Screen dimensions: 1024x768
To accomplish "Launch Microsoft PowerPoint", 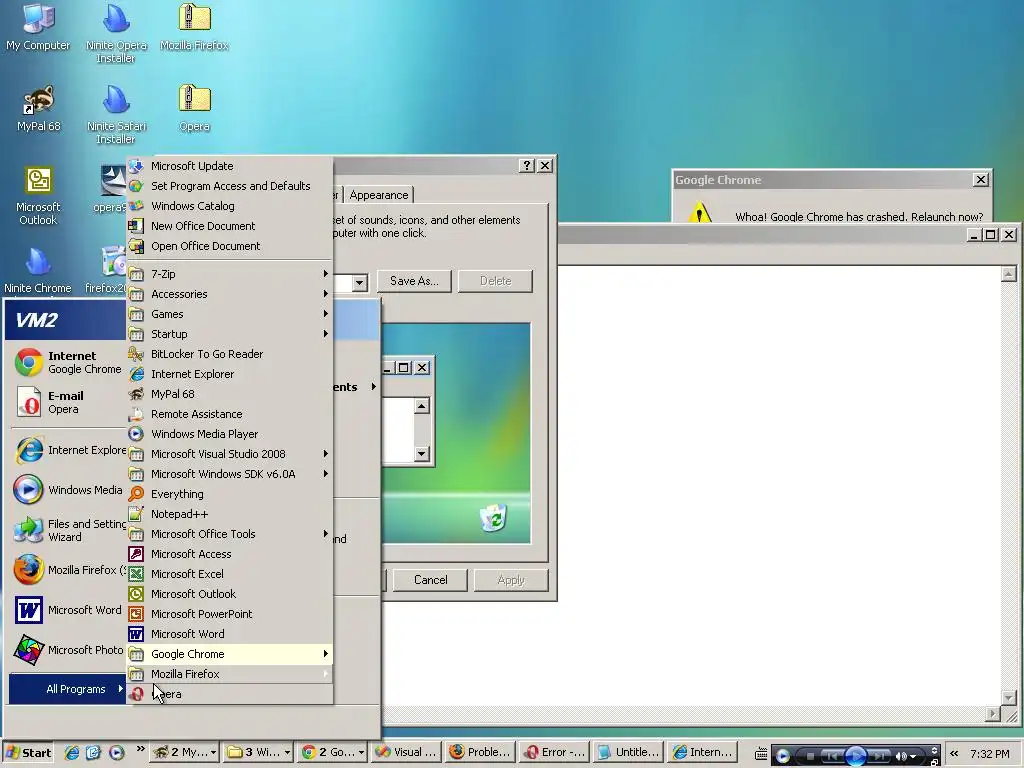I will [x=229, y=614].
